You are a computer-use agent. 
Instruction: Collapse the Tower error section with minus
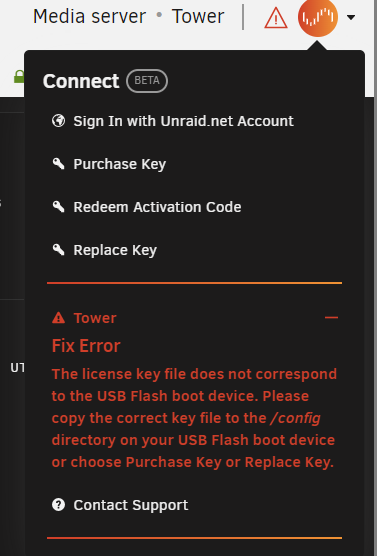(x=331, y=317)
